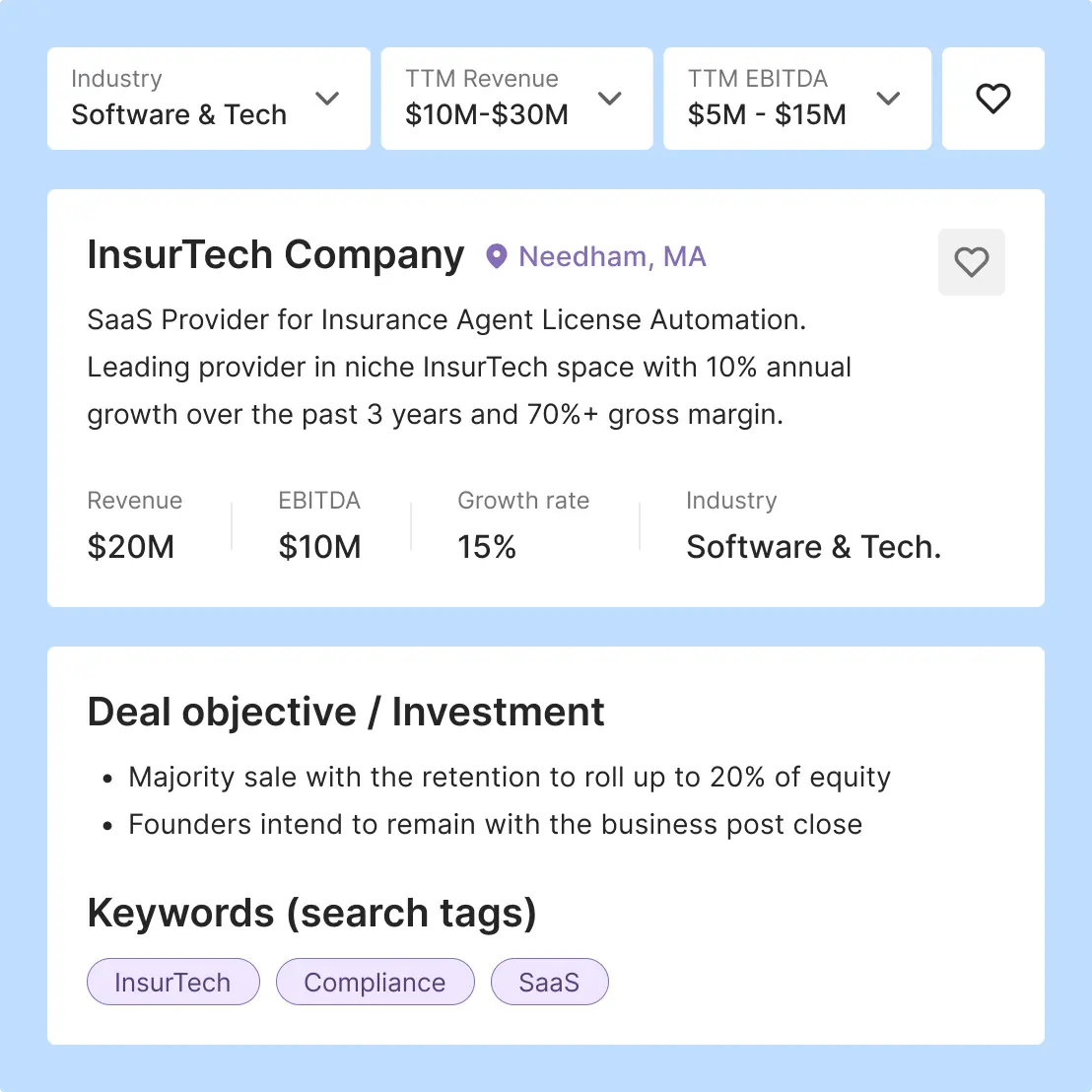
Task: Toggle the favorites heart on the company card
Action: click(x=971, y=262)
